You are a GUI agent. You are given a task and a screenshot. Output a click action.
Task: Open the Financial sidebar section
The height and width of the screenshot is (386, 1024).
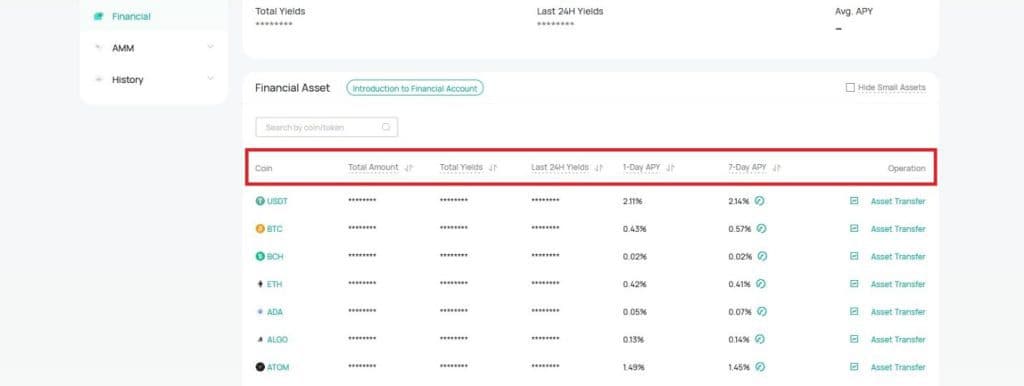coord(153,16)
